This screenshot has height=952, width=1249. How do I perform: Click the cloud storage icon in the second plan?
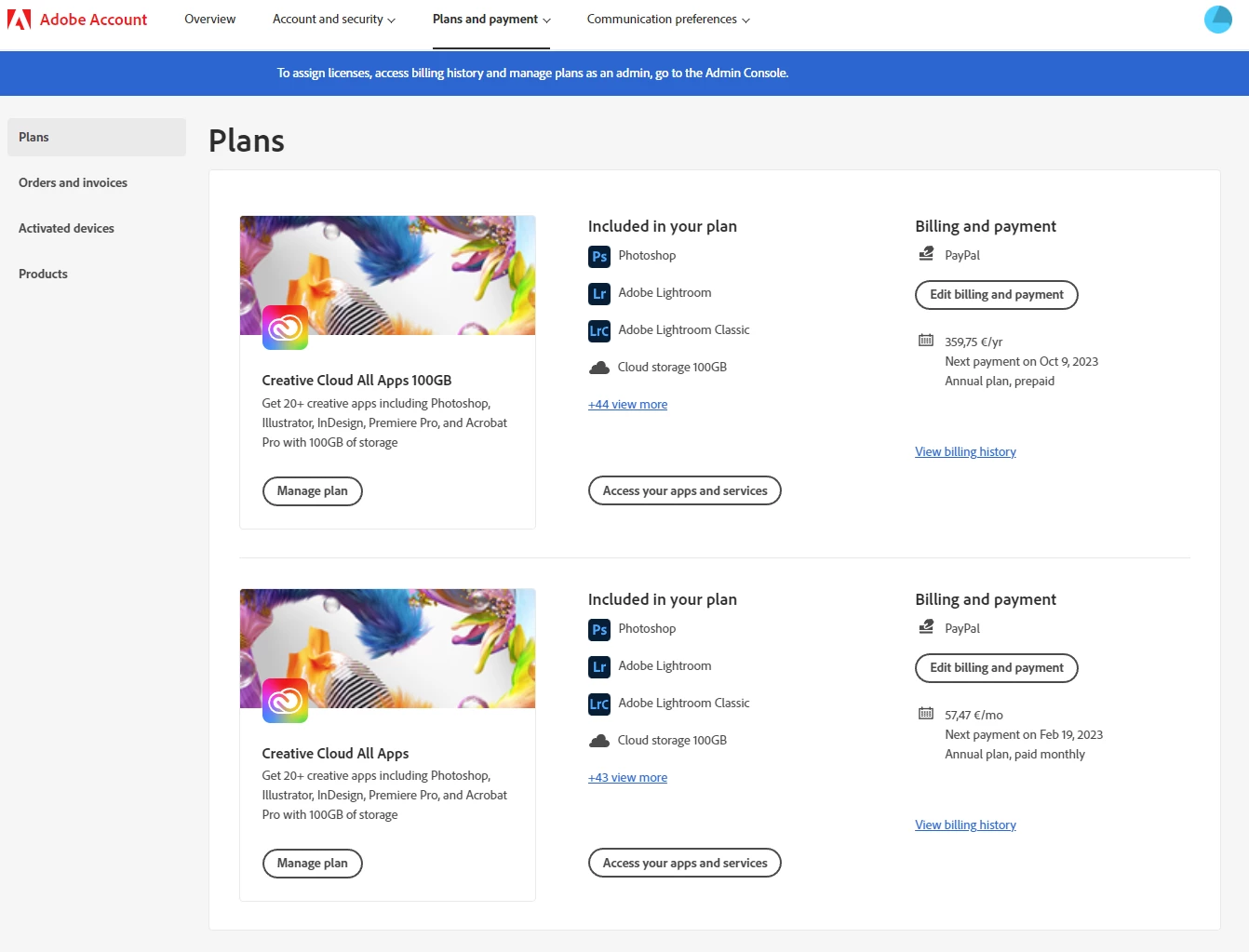(599, 741)
